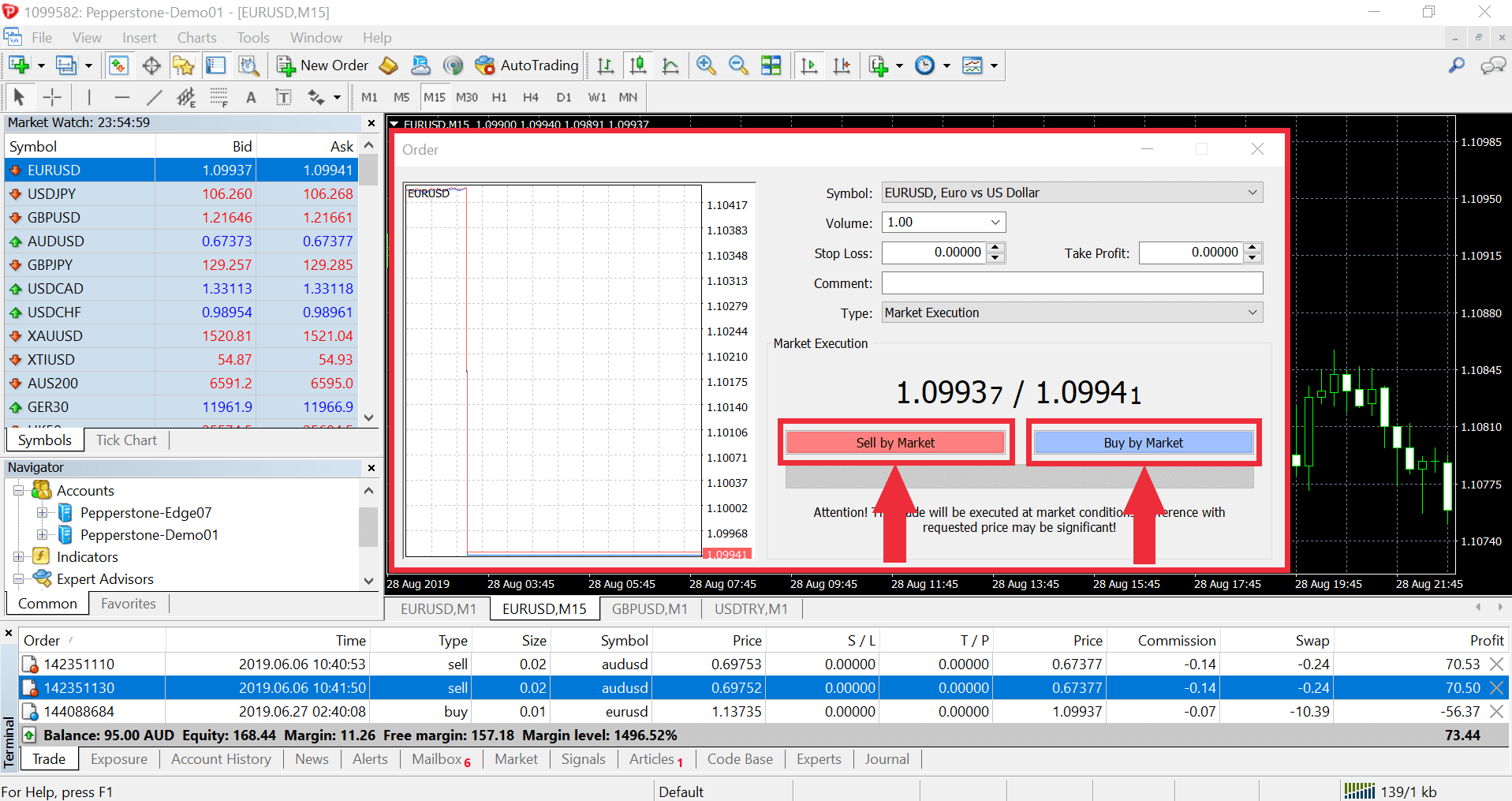Click the Zoom In magnifier icon

point(706,66)
